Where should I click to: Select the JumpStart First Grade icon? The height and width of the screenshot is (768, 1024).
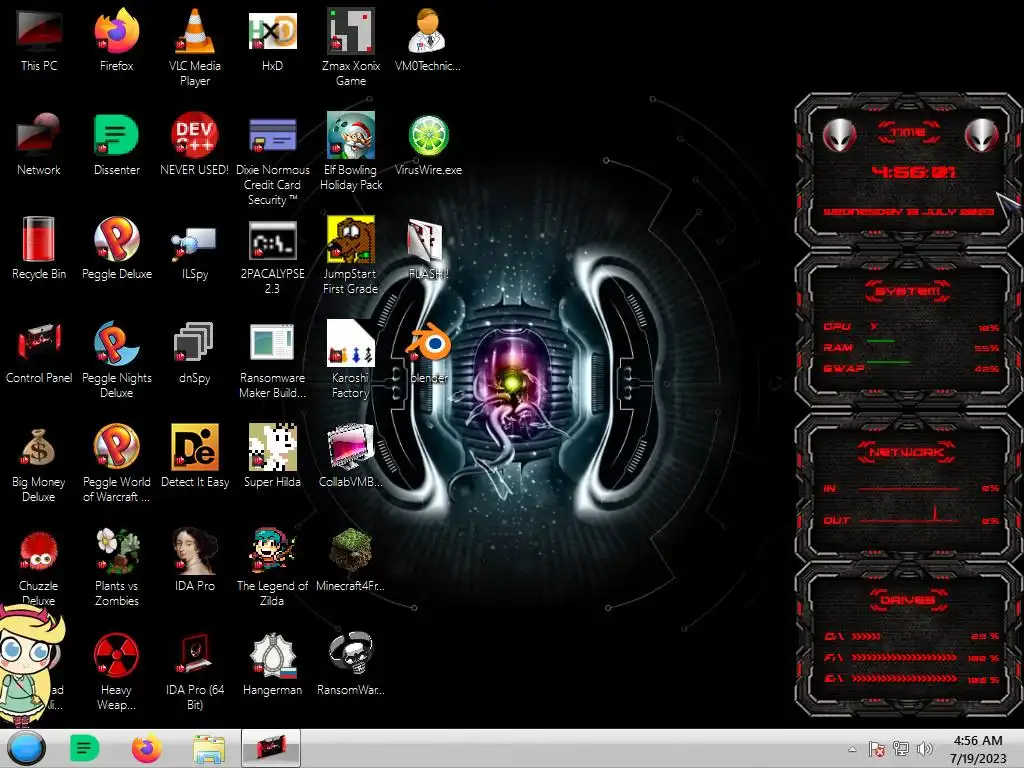coord(351,256)
